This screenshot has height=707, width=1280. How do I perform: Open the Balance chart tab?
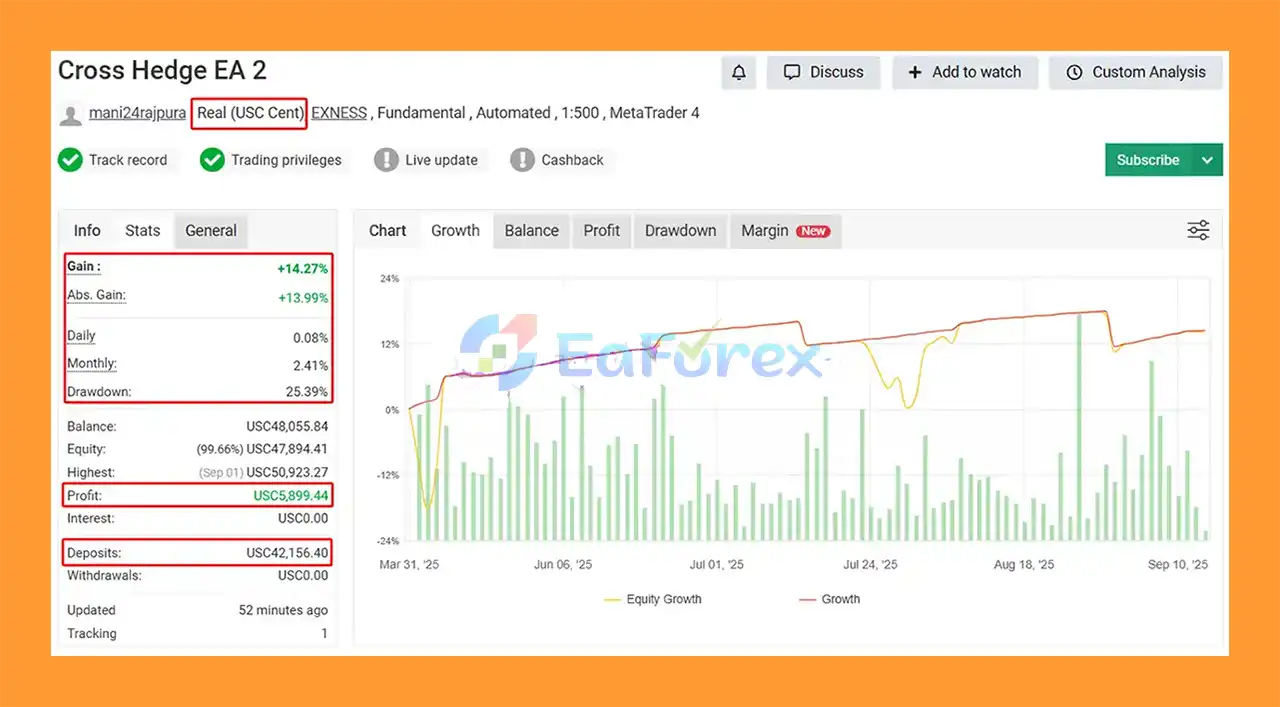531,230
